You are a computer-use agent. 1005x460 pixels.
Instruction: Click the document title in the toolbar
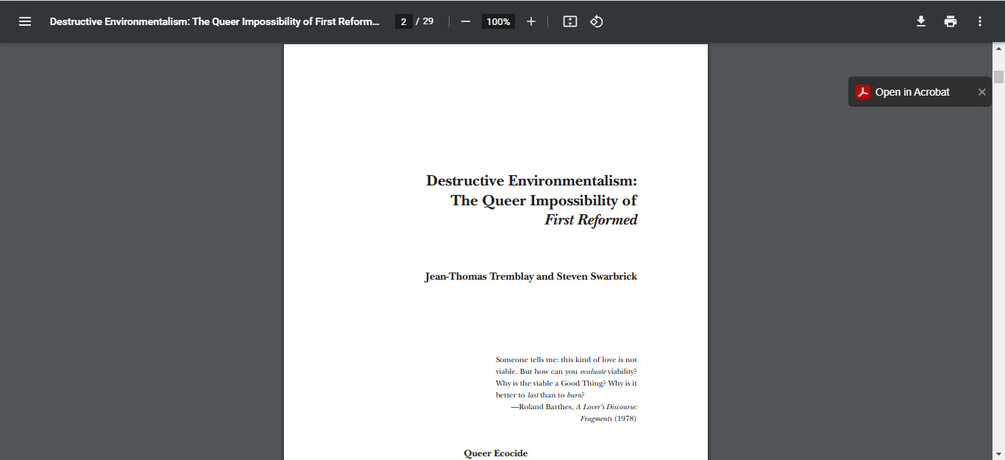click(215, 22)
